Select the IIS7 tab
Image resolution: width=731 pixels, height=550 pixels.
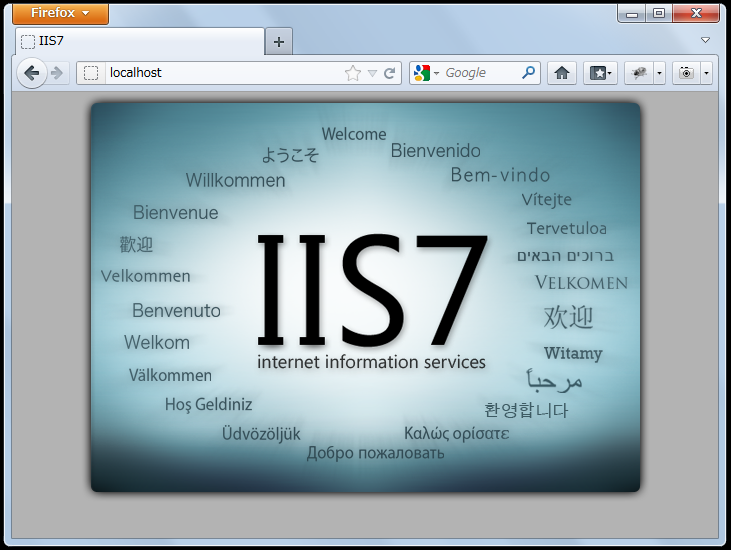pyautogui.click(x=140, y=41)
